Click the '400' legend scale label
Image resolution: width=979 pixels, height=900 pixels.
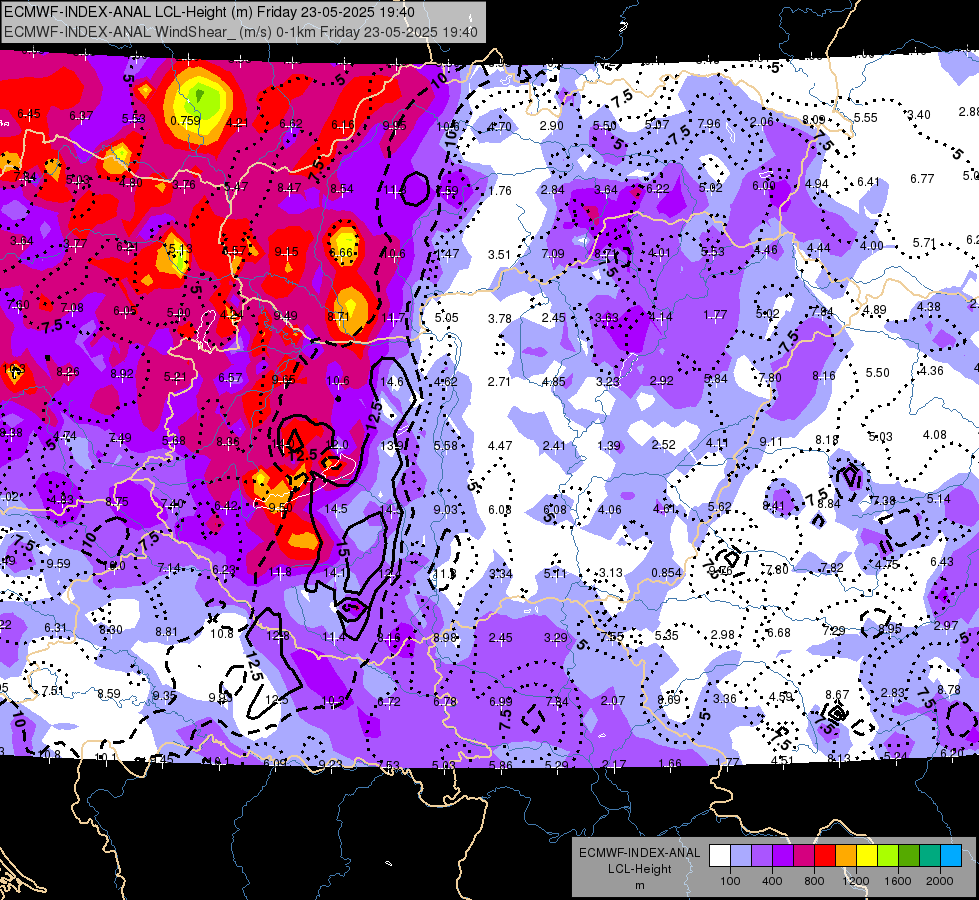[x=772, y=881]
